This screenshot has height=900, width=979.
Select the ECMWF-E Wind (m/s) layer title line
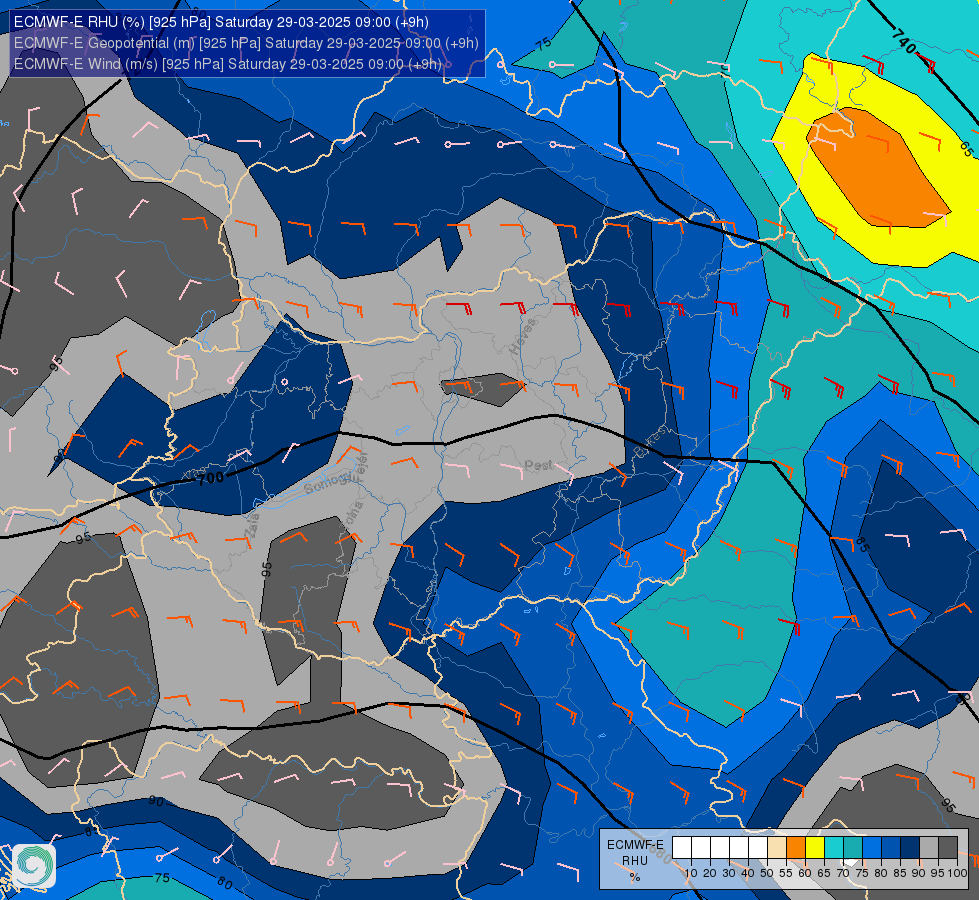pos(227,64)
